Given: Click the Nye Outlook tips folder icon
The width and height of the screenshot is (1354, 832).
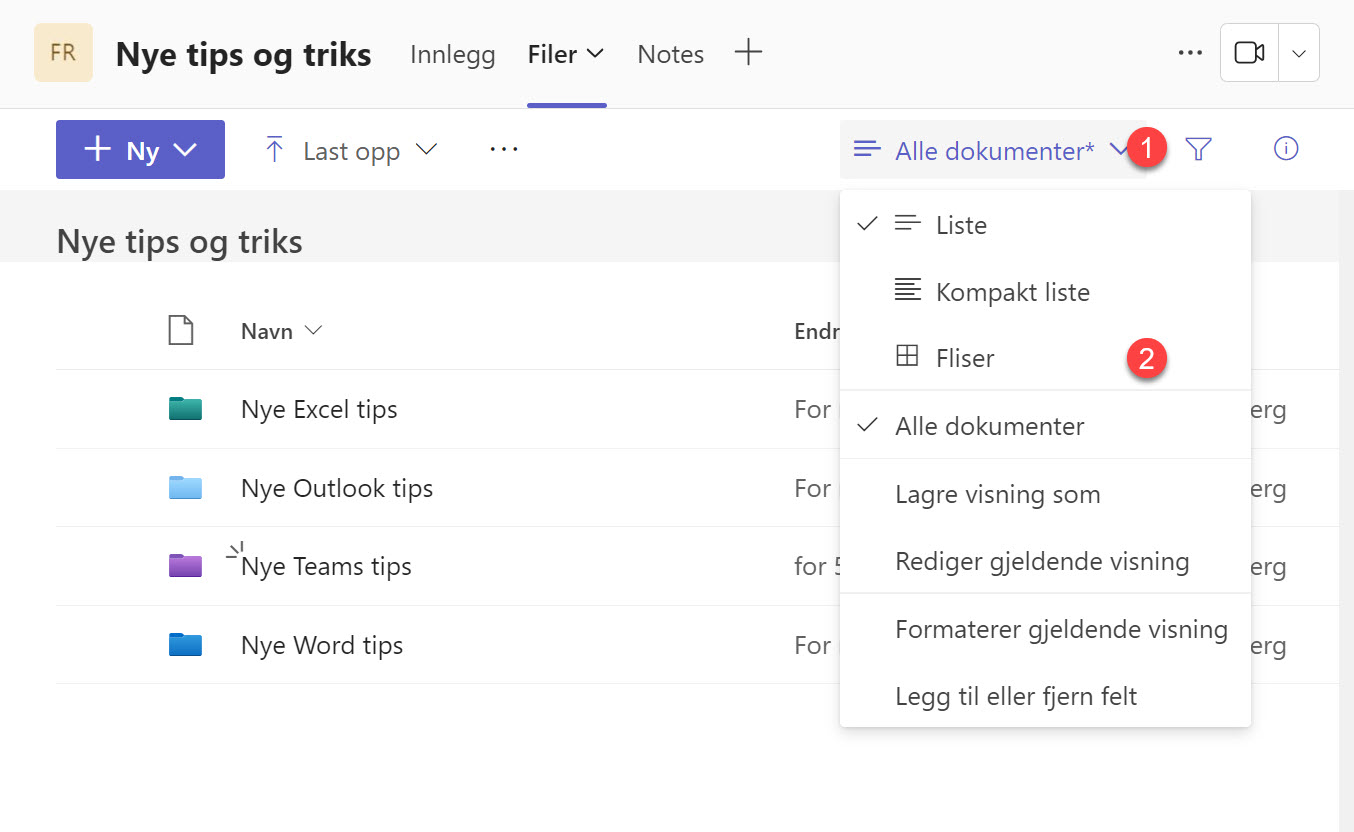Looking at the screenshot, I should (x=185, y=488).
